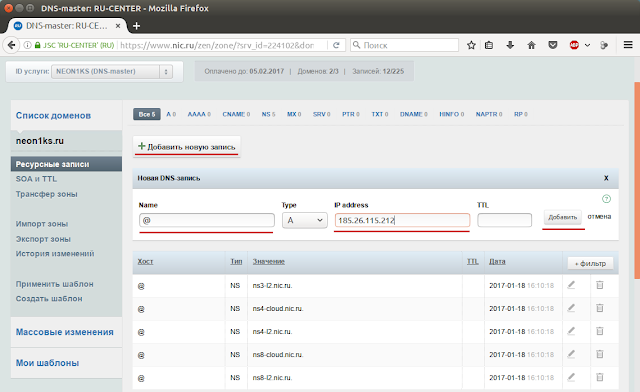Click in the Name input field
Viewport: 640px width, 392px height.
[x=207, y=220]
